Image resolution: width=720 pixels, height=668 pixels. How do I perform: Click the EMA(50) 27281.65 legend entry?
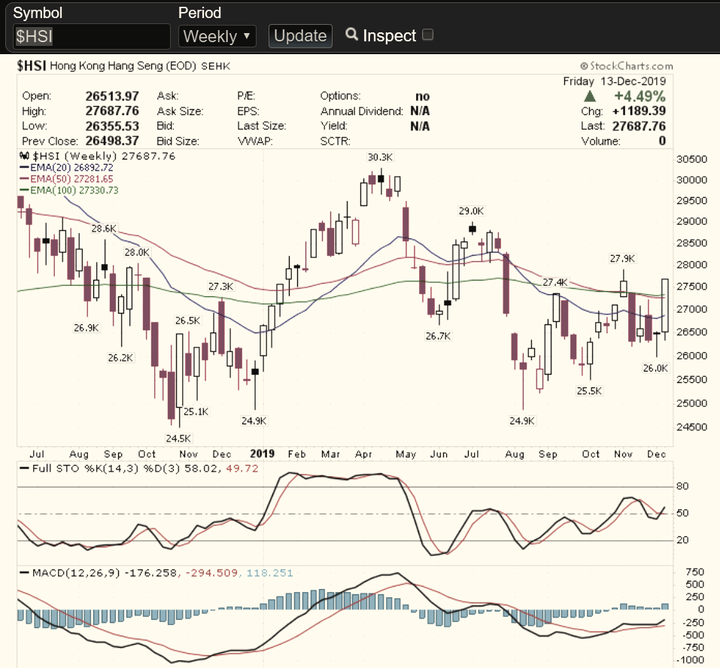(x=67, y=179)
